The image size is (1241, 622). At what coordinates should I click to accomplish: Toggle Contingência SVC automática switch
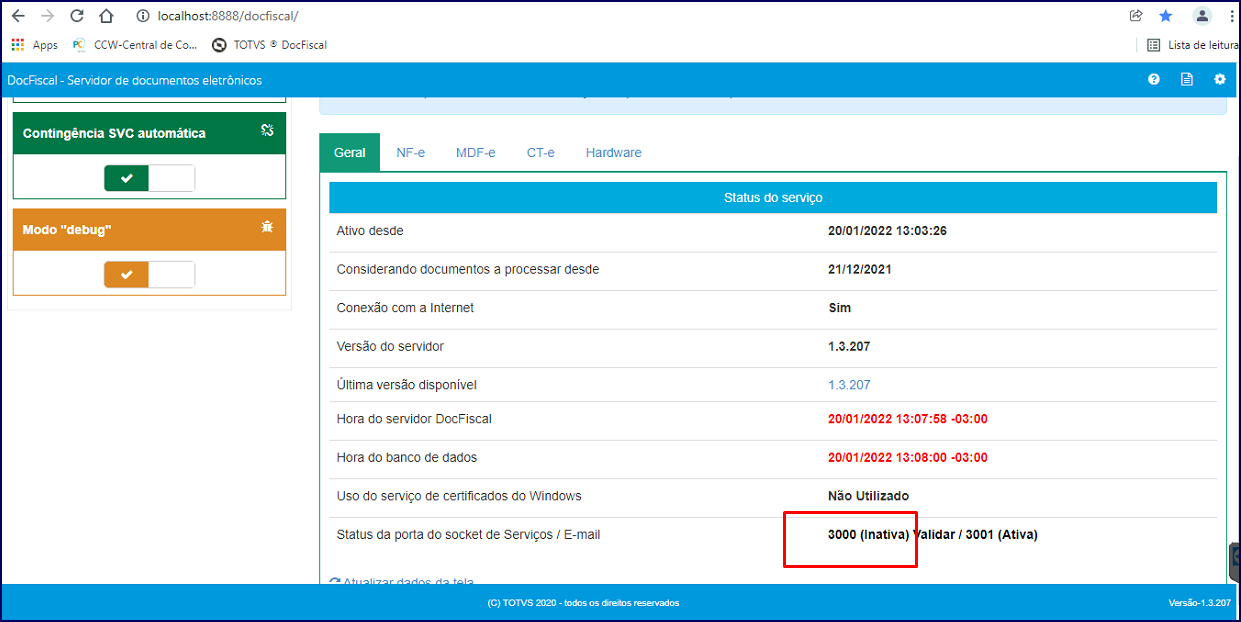[x=149, y=178]
